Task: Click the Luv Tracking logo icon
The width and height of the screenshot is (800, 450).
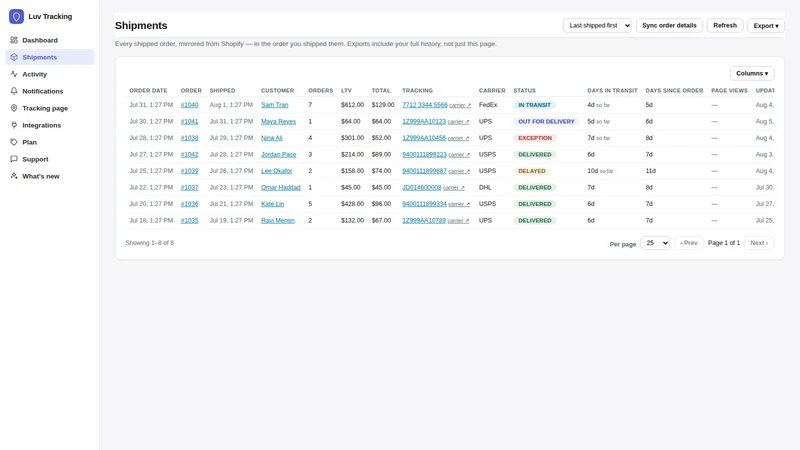Action: click(x=16, y=16)
